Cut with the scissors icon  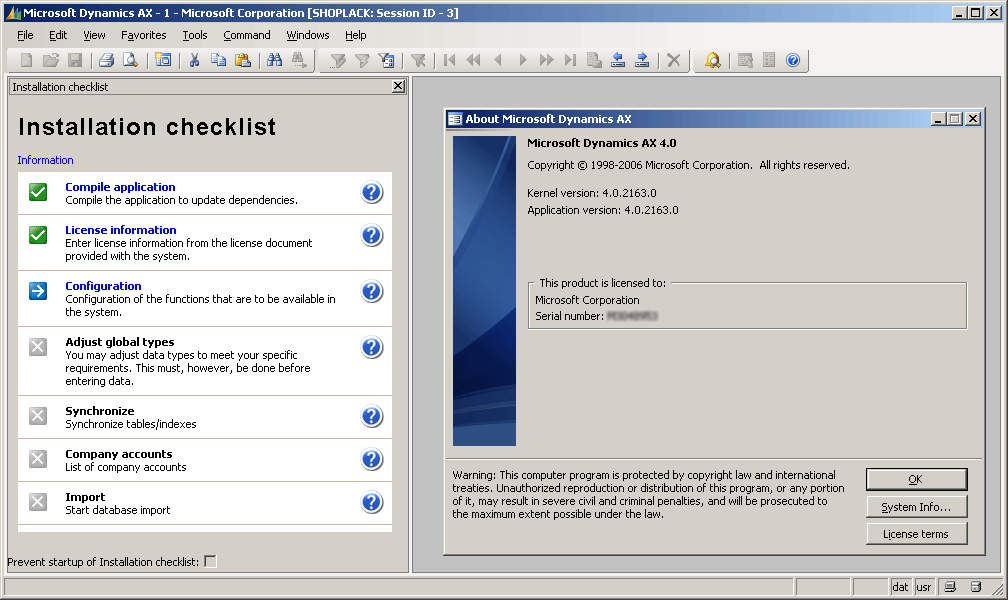194,60
